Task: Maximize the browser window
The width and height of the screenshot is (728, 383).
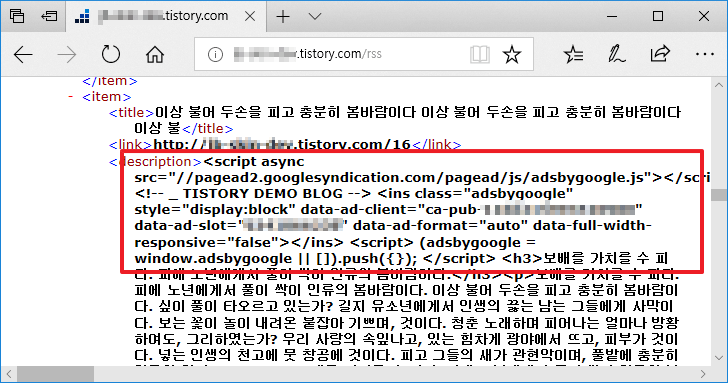Action: pyautogui.click(x=658, y=17)
